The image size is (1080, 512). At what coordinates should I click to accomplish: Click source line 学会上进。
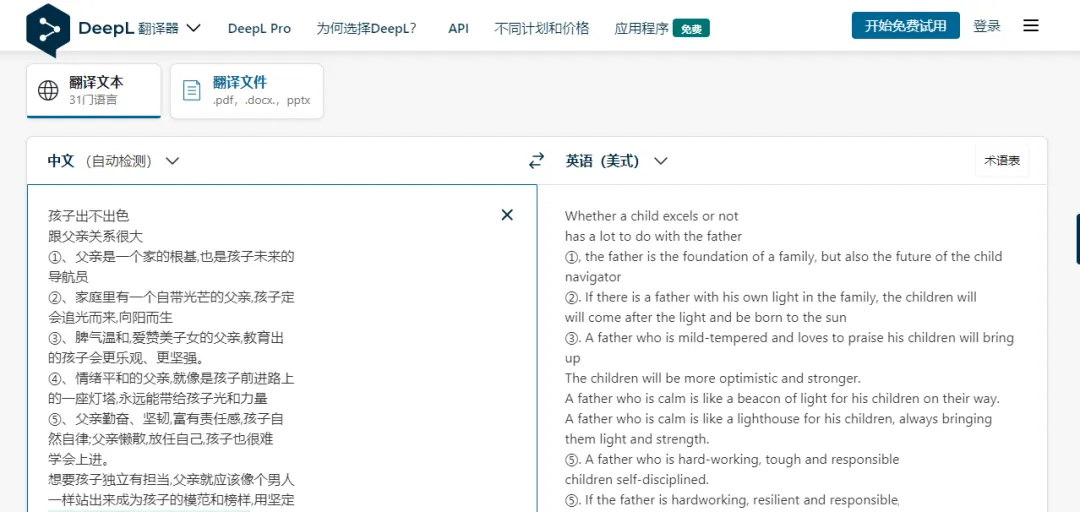click(79, 460)
